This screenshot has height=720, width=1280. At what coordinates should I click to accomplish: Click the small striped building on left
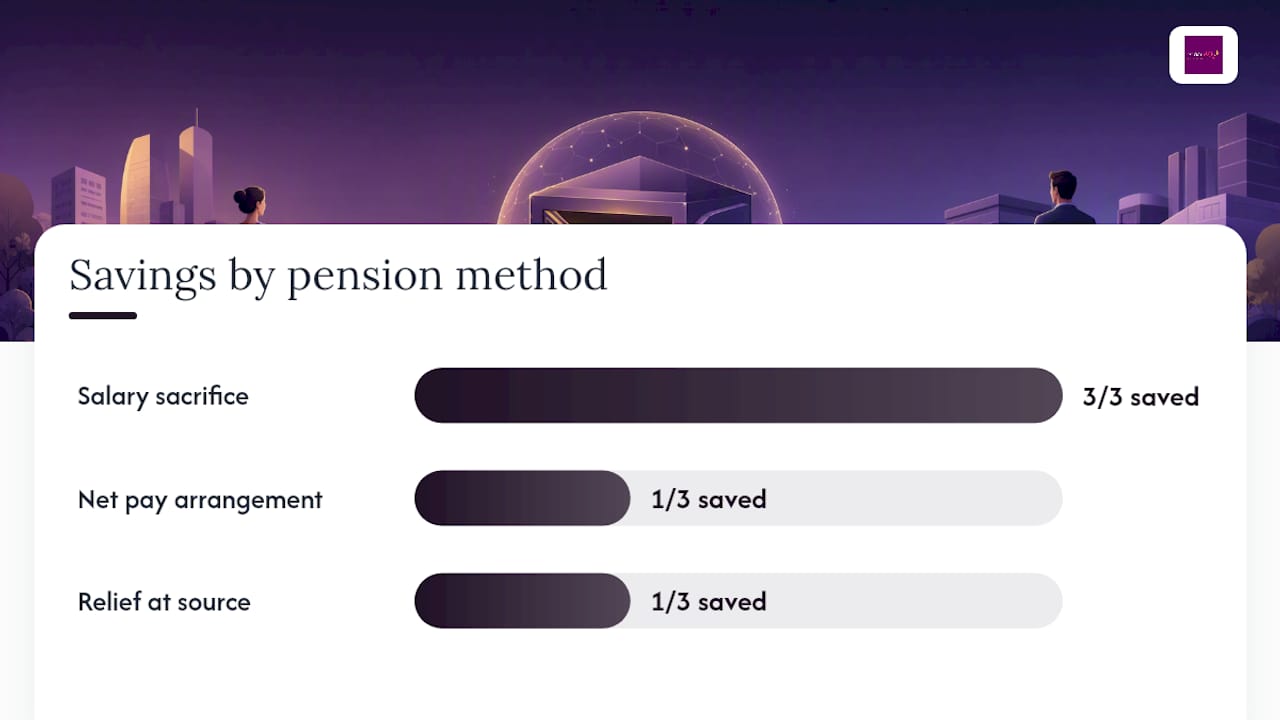(78, 196)
